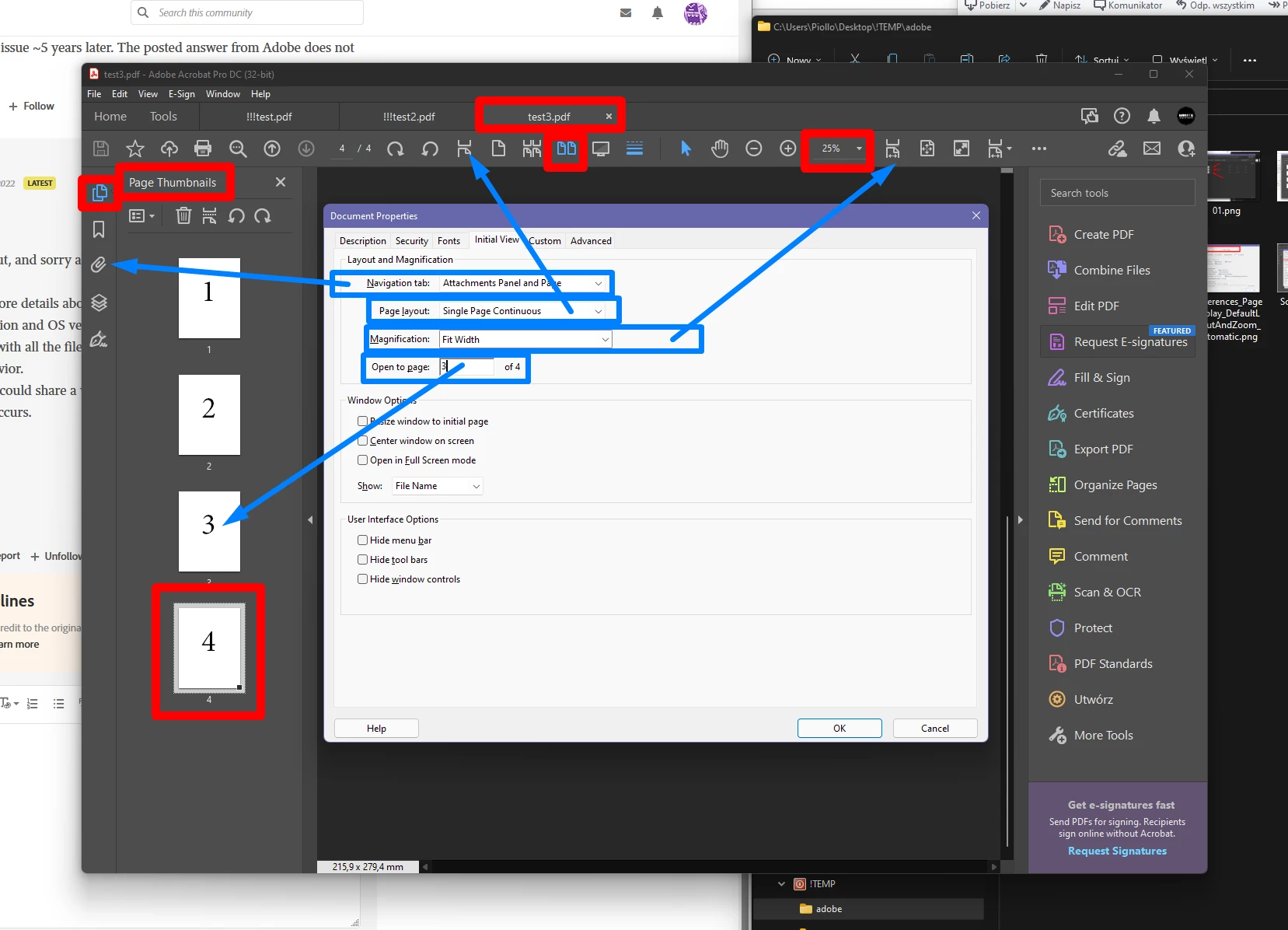The image size is (1288, 930).
Task: Close the Page Thumbnails panel
Action: 281,182
